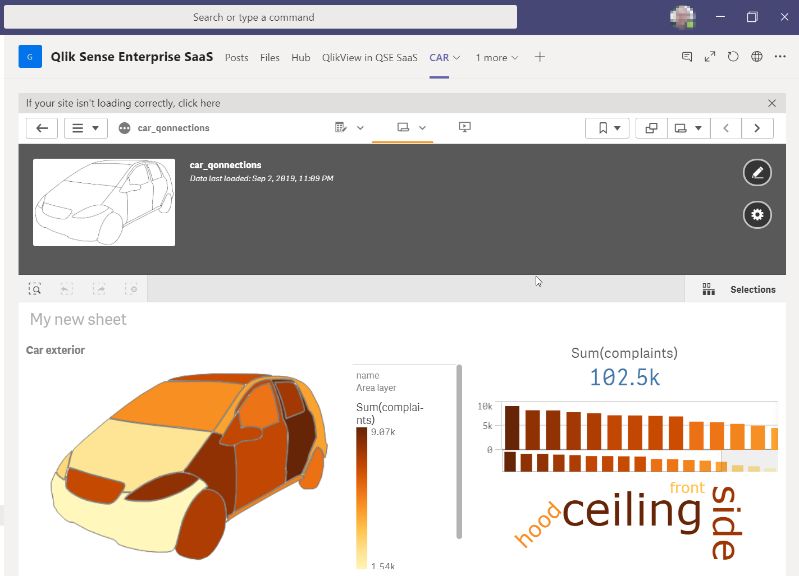Image resolution: width=799 pixels, height=576 pixels.
Task: Open the Files tab
Action: tap(270, 58)
